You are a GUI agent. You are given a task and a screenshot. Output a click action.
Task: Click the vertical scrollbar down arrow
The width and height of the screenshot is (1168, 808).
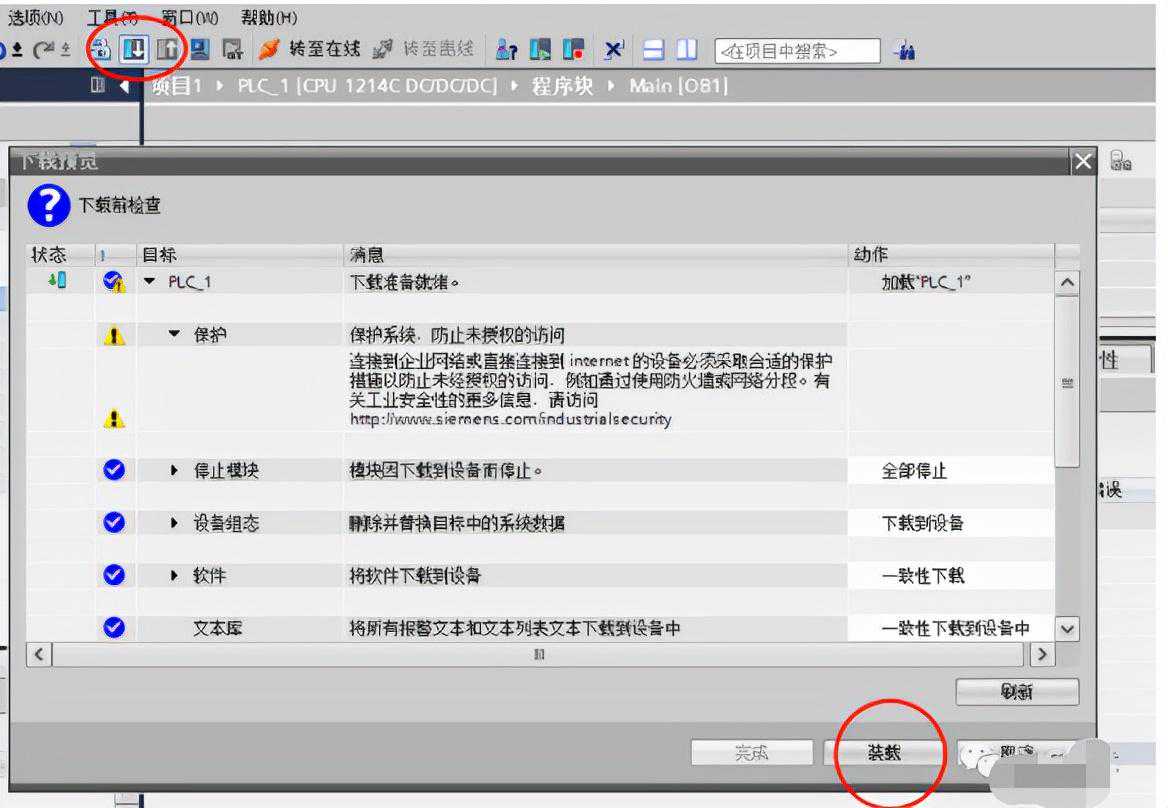[1068, 629]
